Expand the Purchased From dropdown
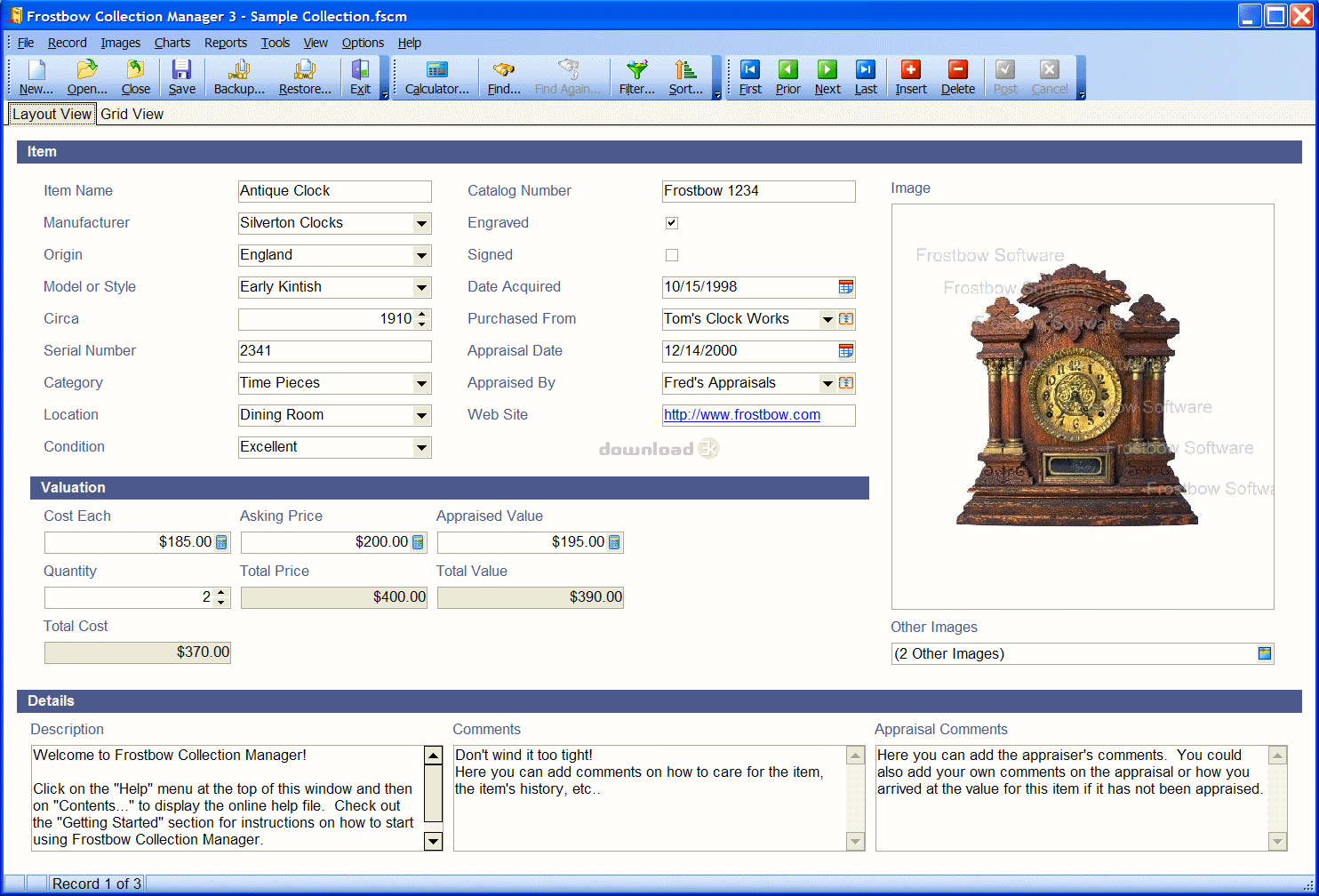The image size is (1319, 896). pyautogui.click(x=827, y=319)
